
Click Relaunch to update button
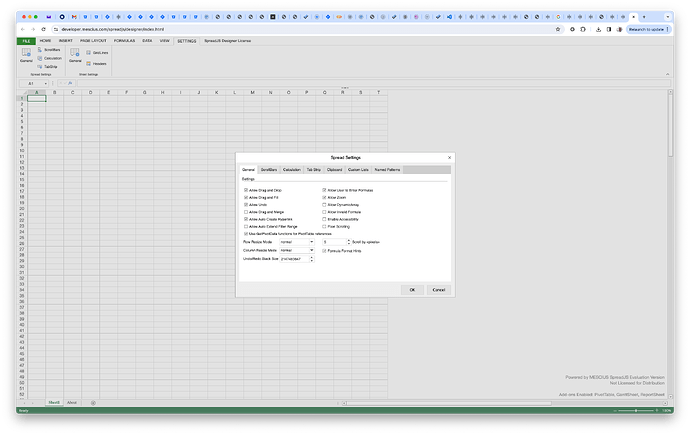(649, 29)
